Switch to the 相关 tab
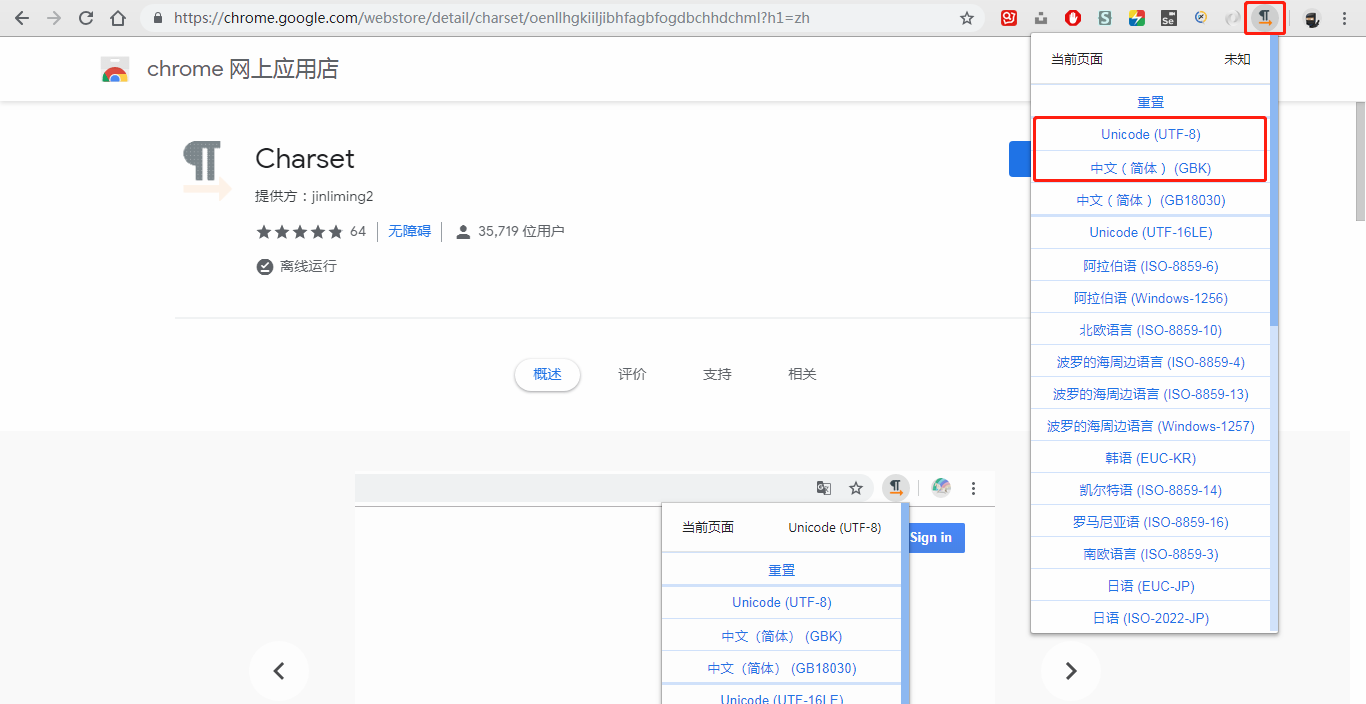This screenshot has width=1366, height=704. pos(802,374)
